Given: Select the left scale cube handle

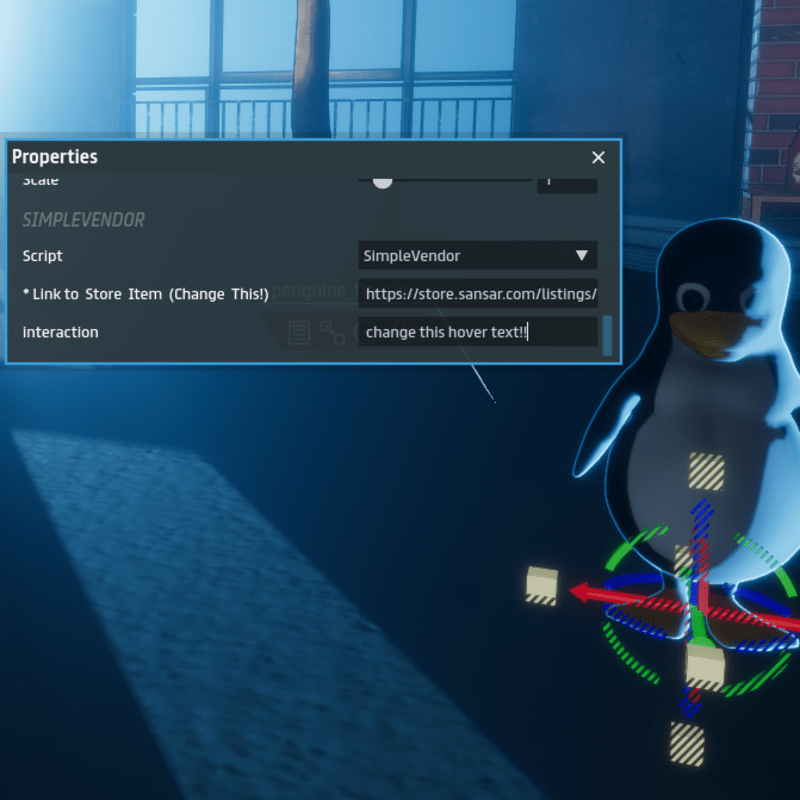Looking at the screenshot, I should pyautogui.click(x=542, y=584).
